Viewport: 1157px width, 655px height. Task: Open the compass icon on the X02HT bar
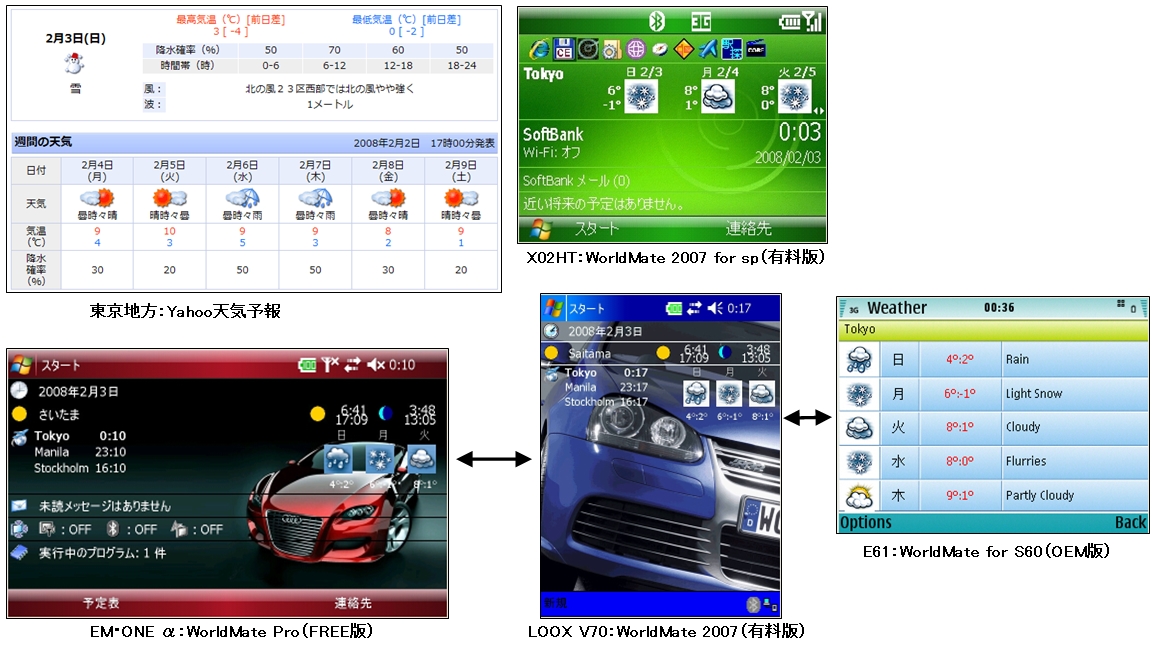(x=660, y=48)
